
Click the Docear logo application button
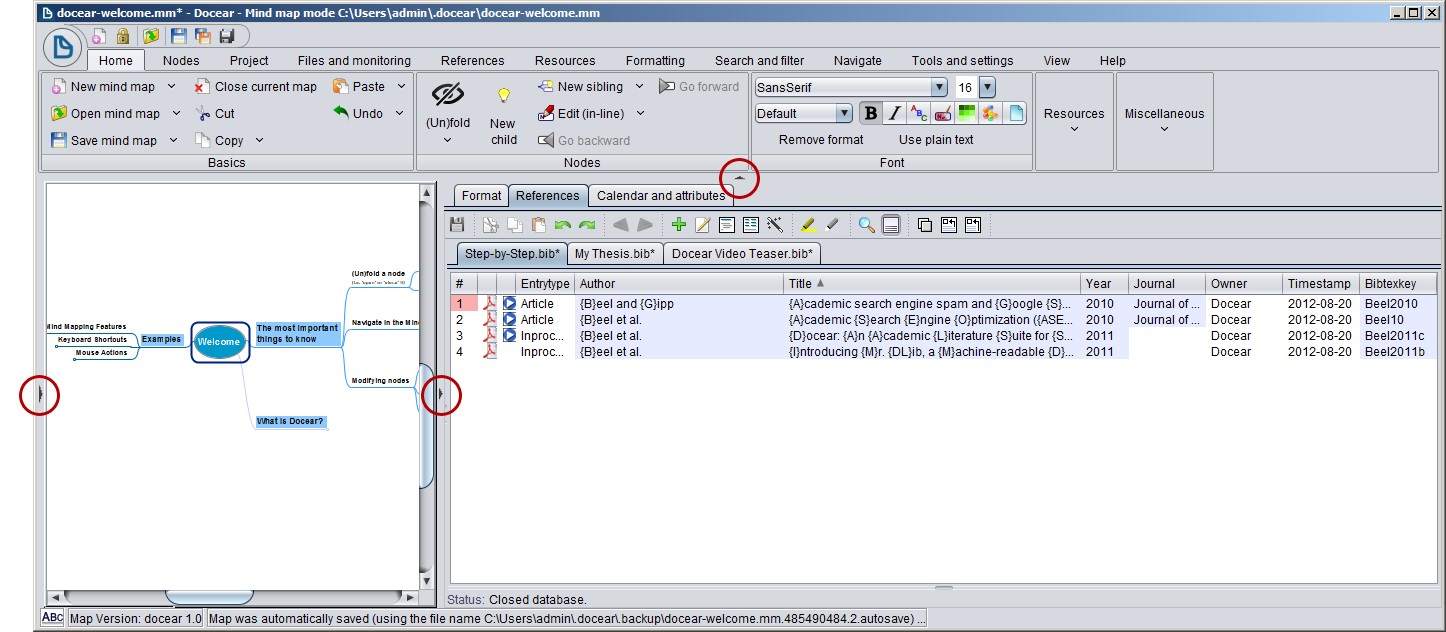tap(63, 47)
